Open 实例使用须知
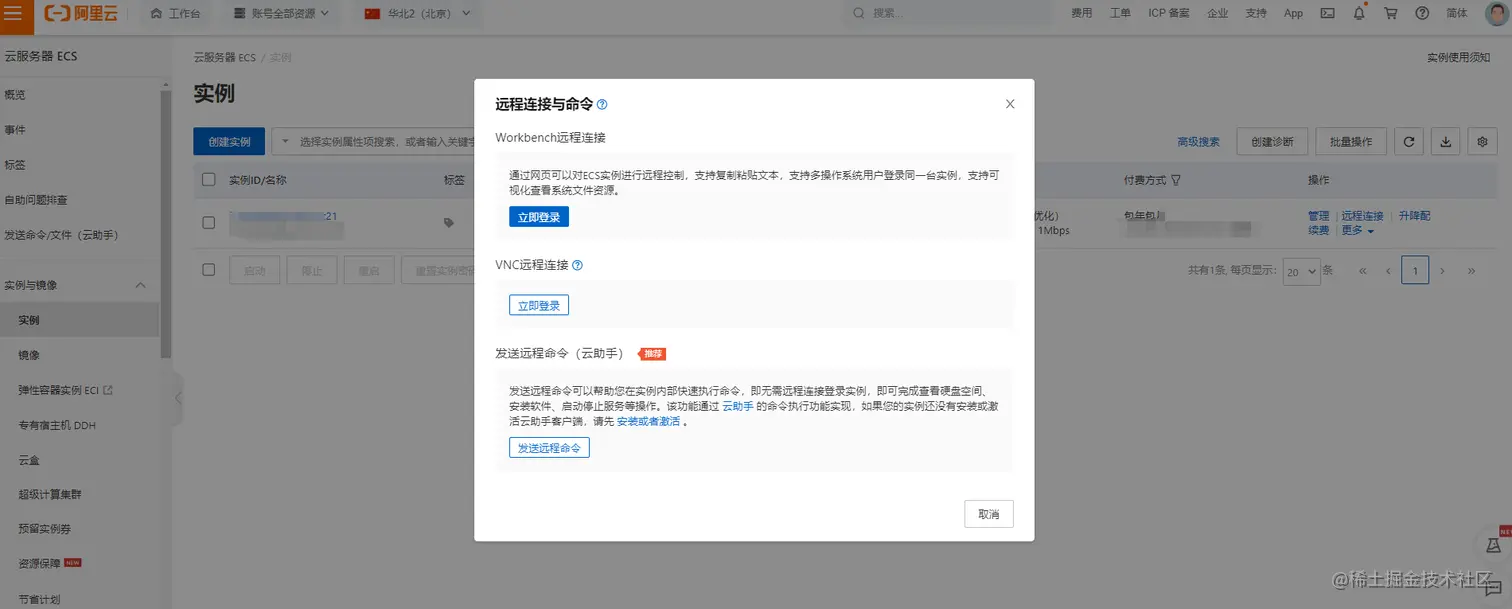The image size is (1512, 609). coord(1458,58)
